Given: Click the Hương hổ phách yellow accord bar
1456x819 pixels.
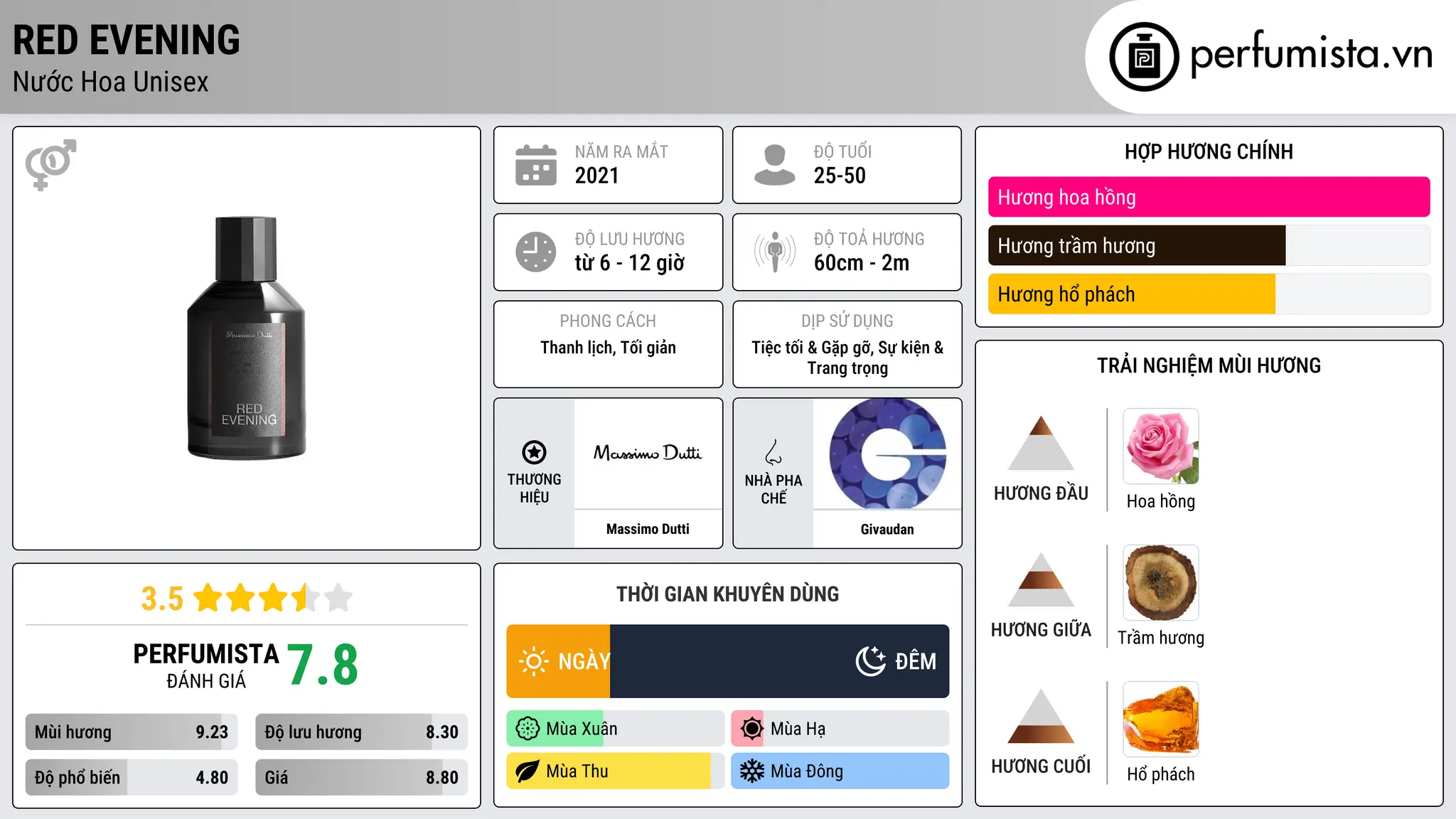Looking at the screenshot, I should pos(1209,294).
